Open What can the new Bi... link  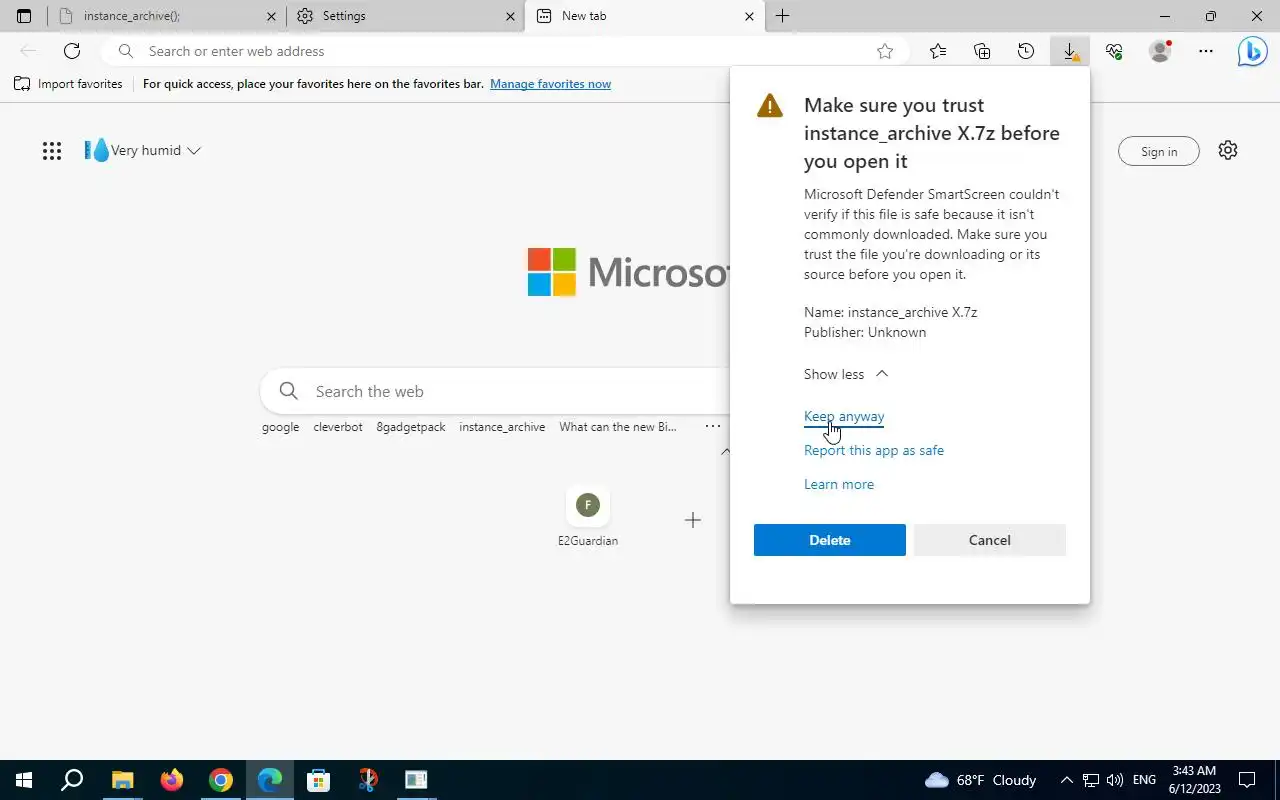pyautogui.click(x=618, y=427)
